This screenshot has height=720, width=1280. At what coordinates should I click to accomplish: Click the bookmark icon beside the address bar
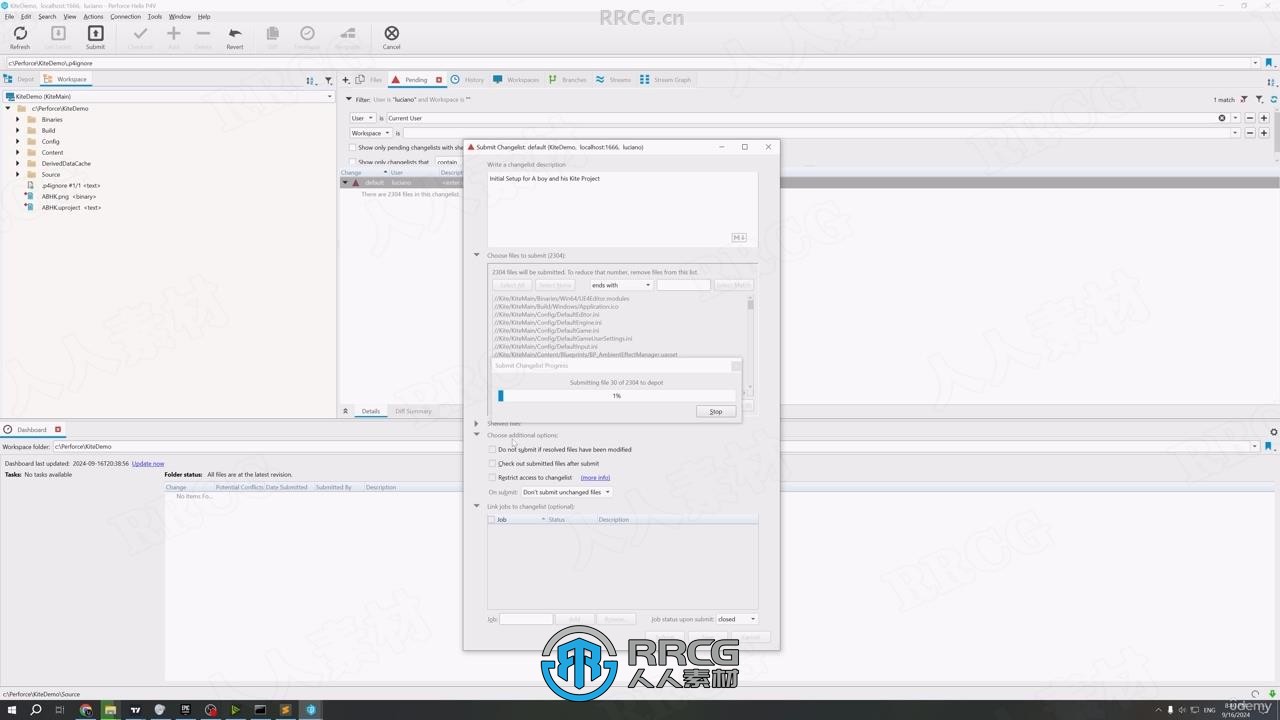[1269, 63]
